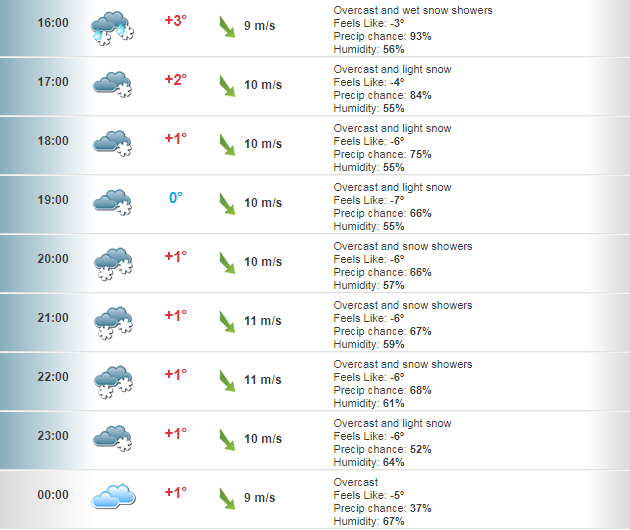This screenshot has width=630, height=530.
Task: Click the green wind arrow at 16:00
Action: pos(227,27)
